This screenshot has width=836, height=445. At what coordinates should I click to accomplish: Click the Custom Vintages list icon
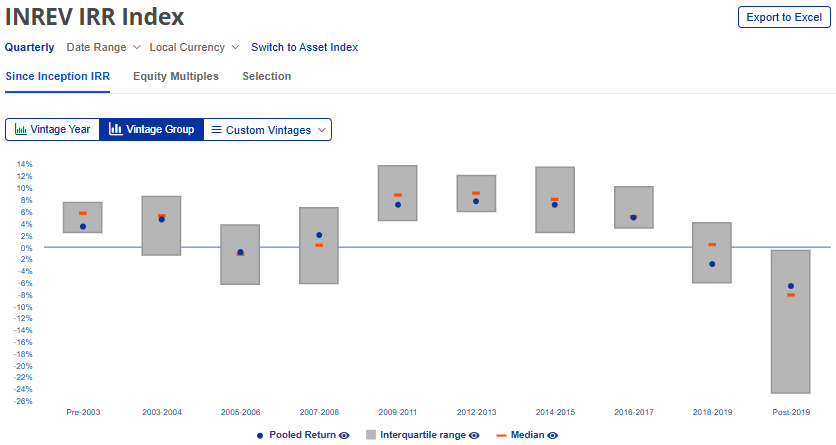[216, 130]
